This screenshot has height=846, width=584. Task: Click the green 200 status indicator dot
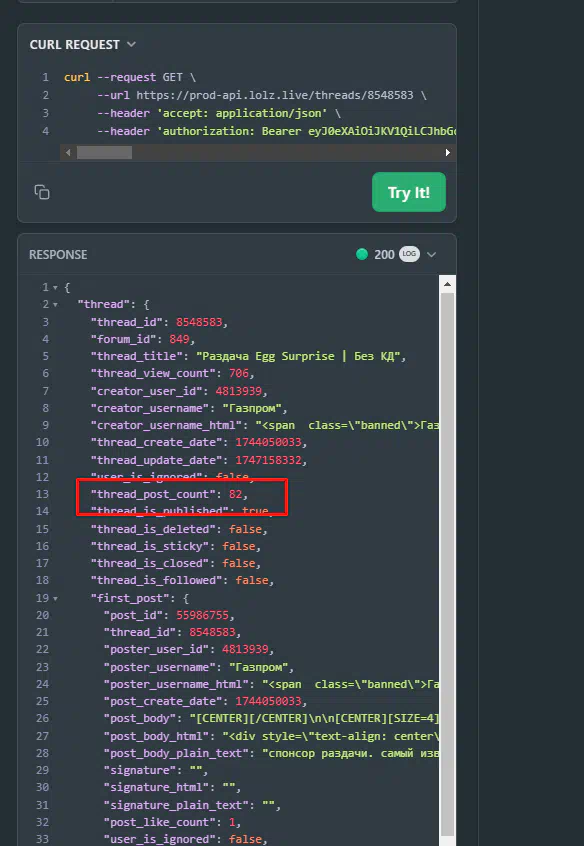[362, 254]
